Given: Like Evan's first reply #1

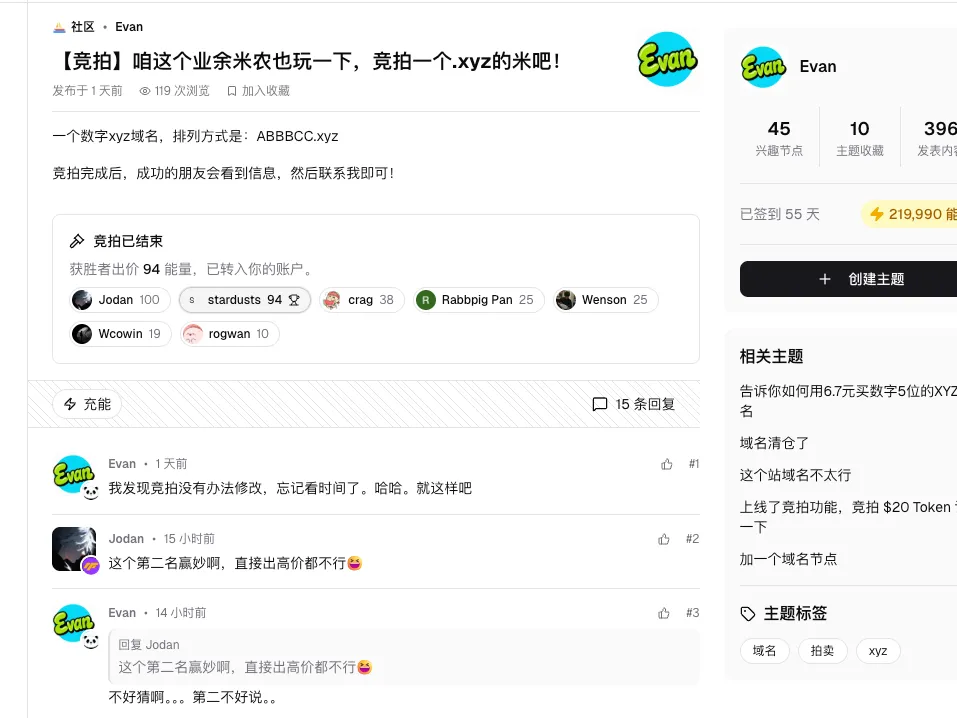Looking at the screenshot, I should pos(667,464).
